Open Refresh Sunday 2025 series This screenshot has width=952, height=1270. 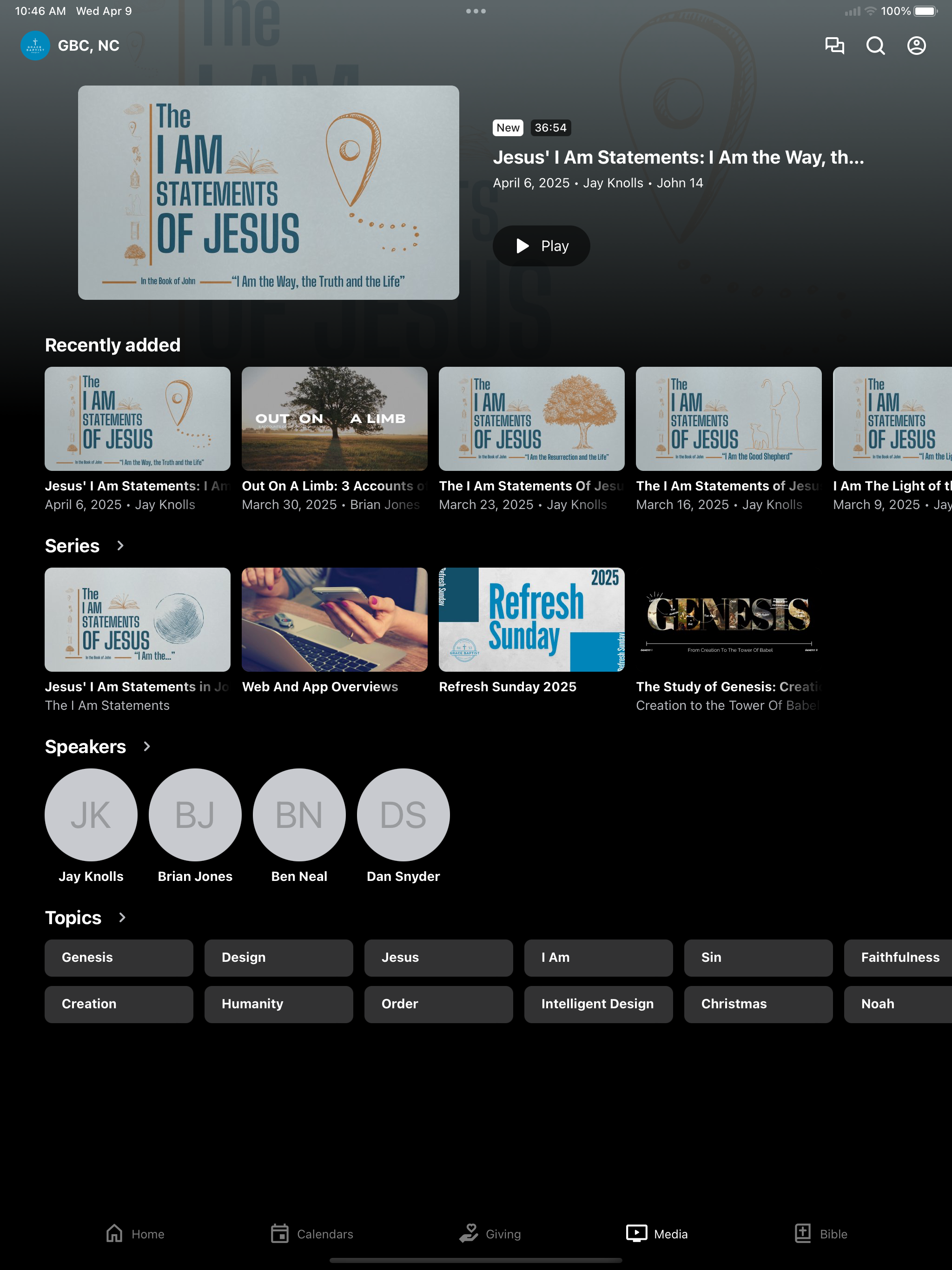pos(532,620)
